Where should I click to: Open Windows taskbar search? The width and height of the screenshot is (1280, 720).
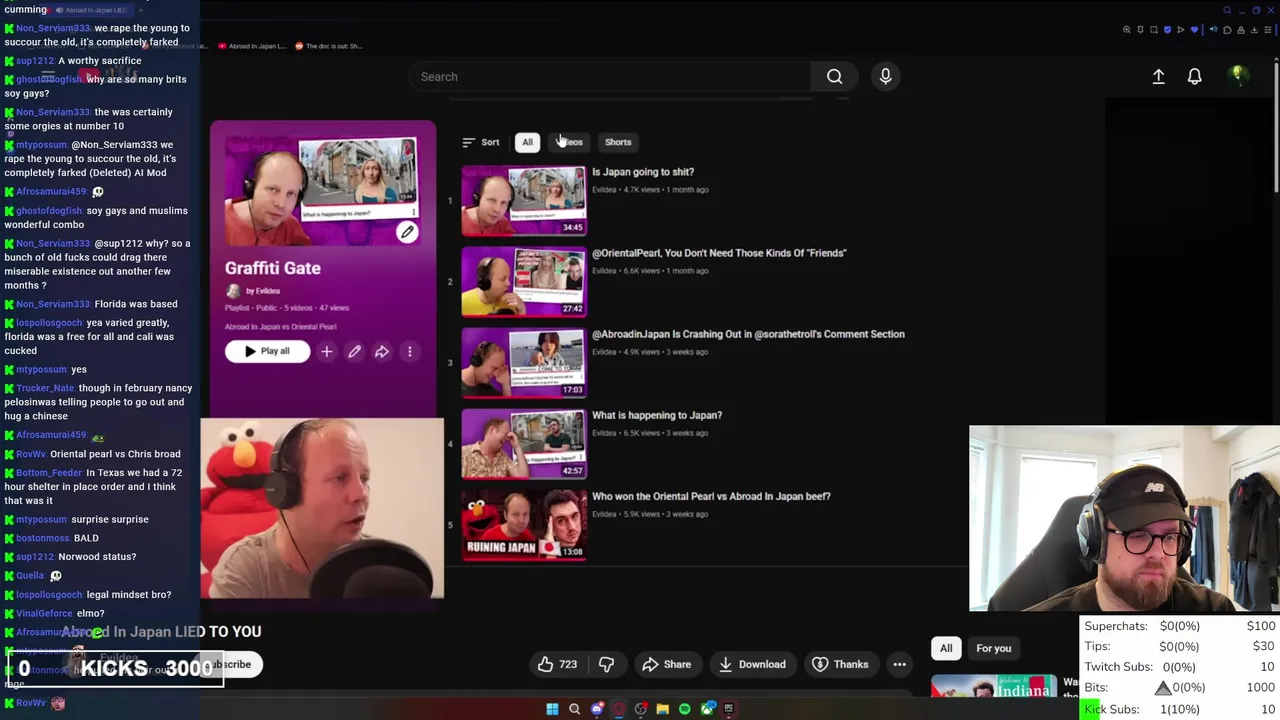coord(574,709)
